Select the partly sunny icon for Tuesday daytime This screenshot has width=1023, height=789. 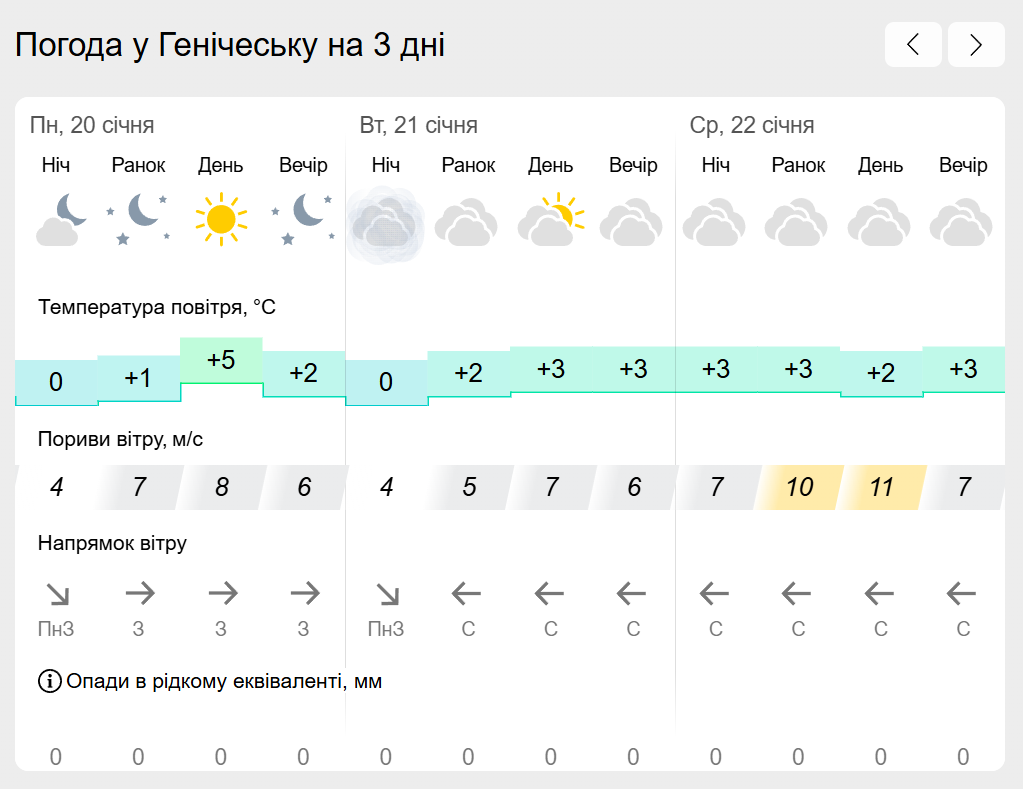point(551,220)
